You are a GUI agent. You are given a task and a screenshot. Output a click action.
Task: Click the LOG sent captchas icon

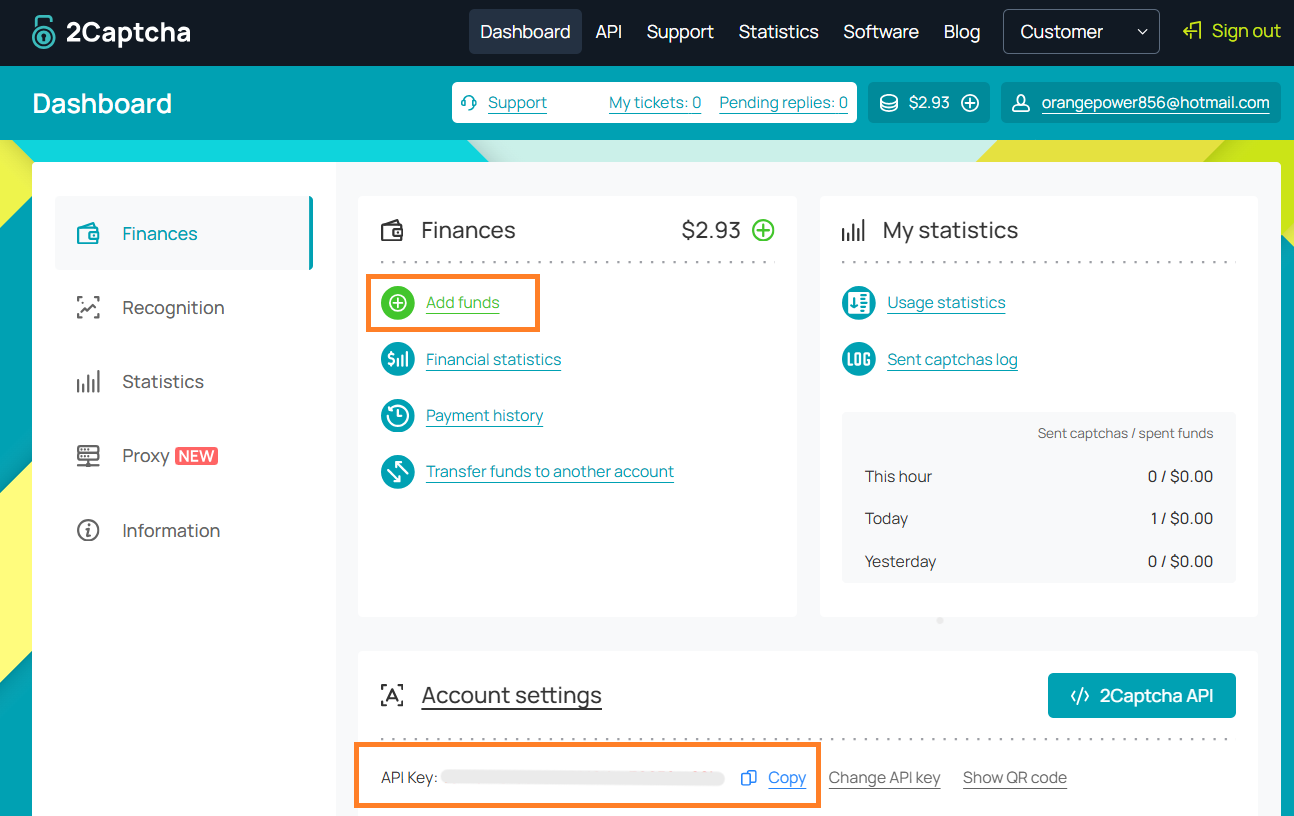858,359
